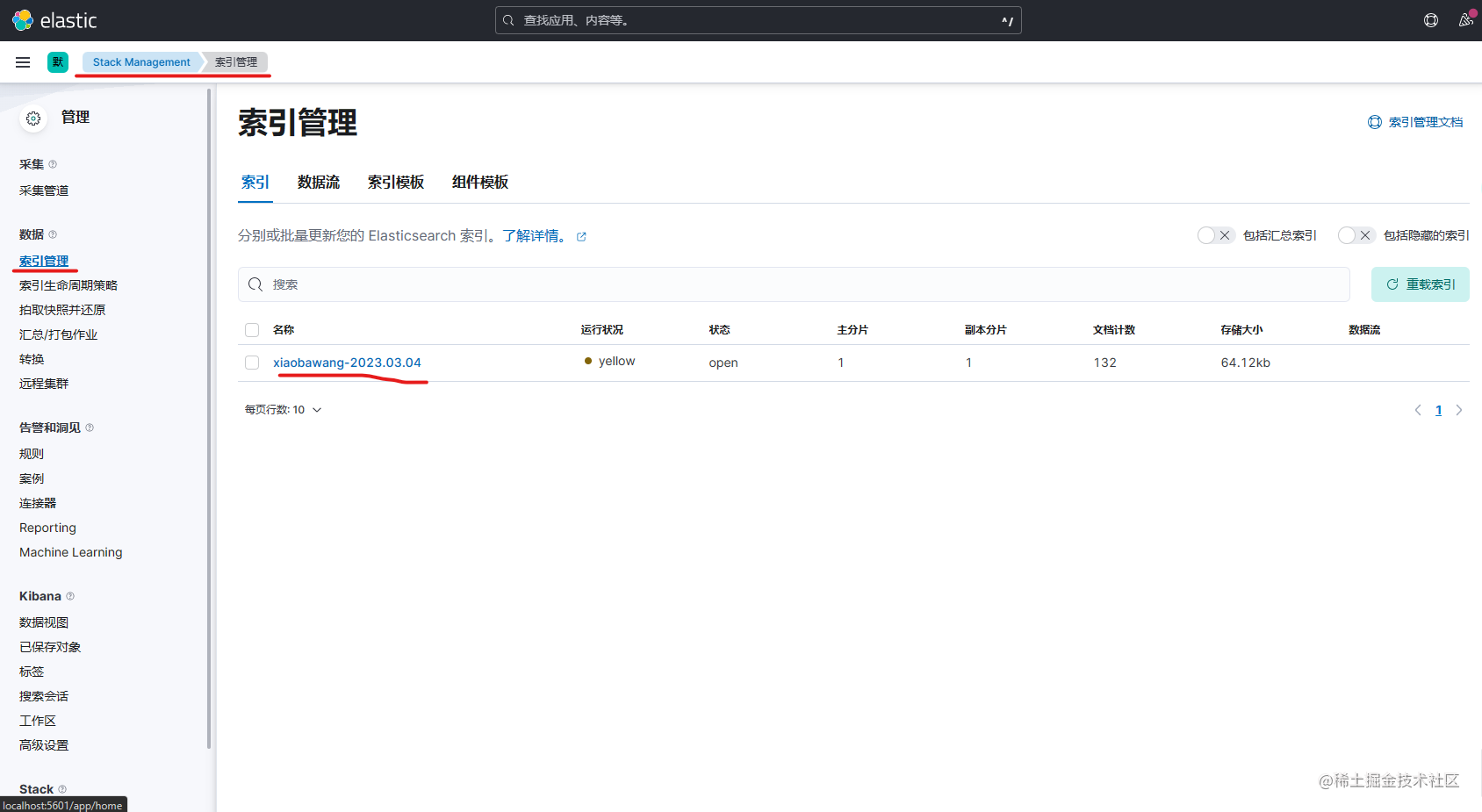Open 索引管理文档 documentation link with book icon

pyautogui.click(x=1414, y=122)
